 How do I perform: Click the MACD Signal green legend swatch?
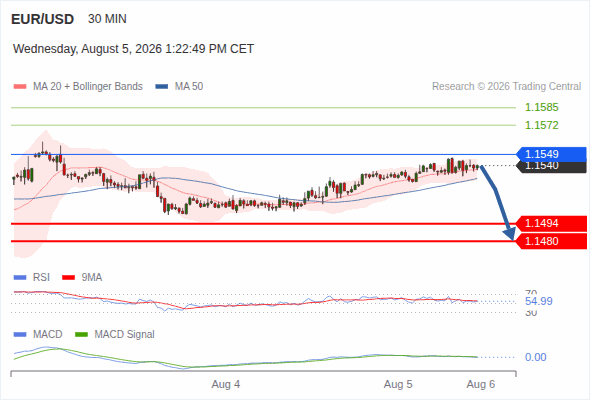click(x=81, y=335)
